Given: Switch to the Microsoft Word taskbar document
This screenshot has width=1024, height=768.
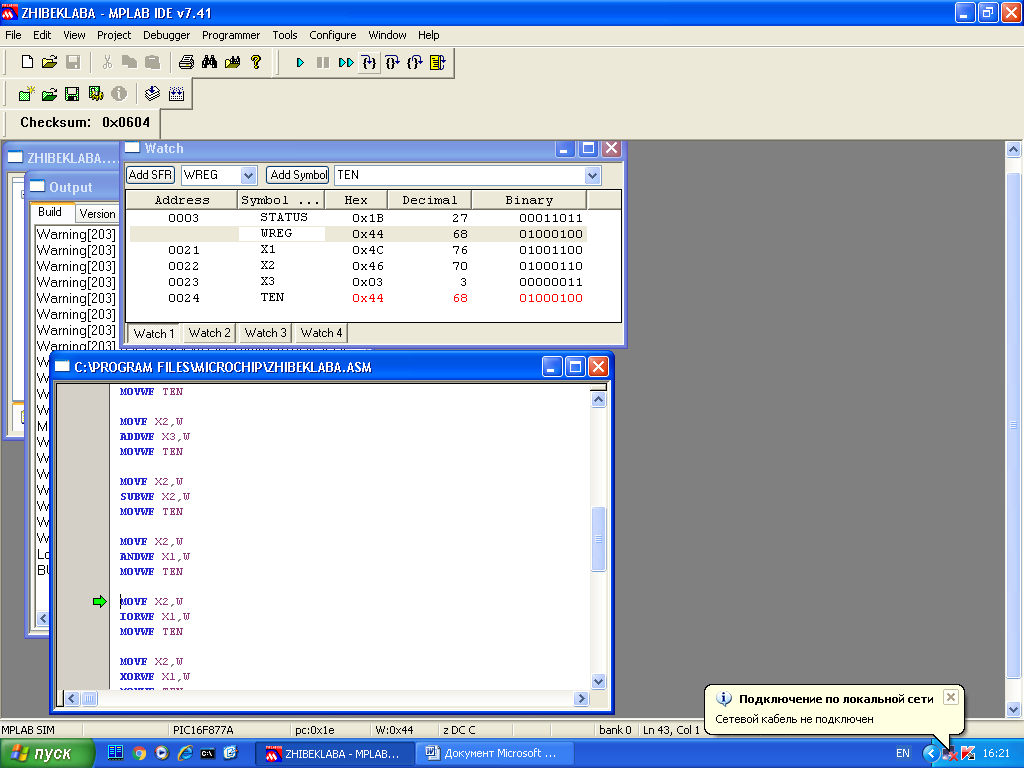Looking at the screenshot, I should pos(494,754).
